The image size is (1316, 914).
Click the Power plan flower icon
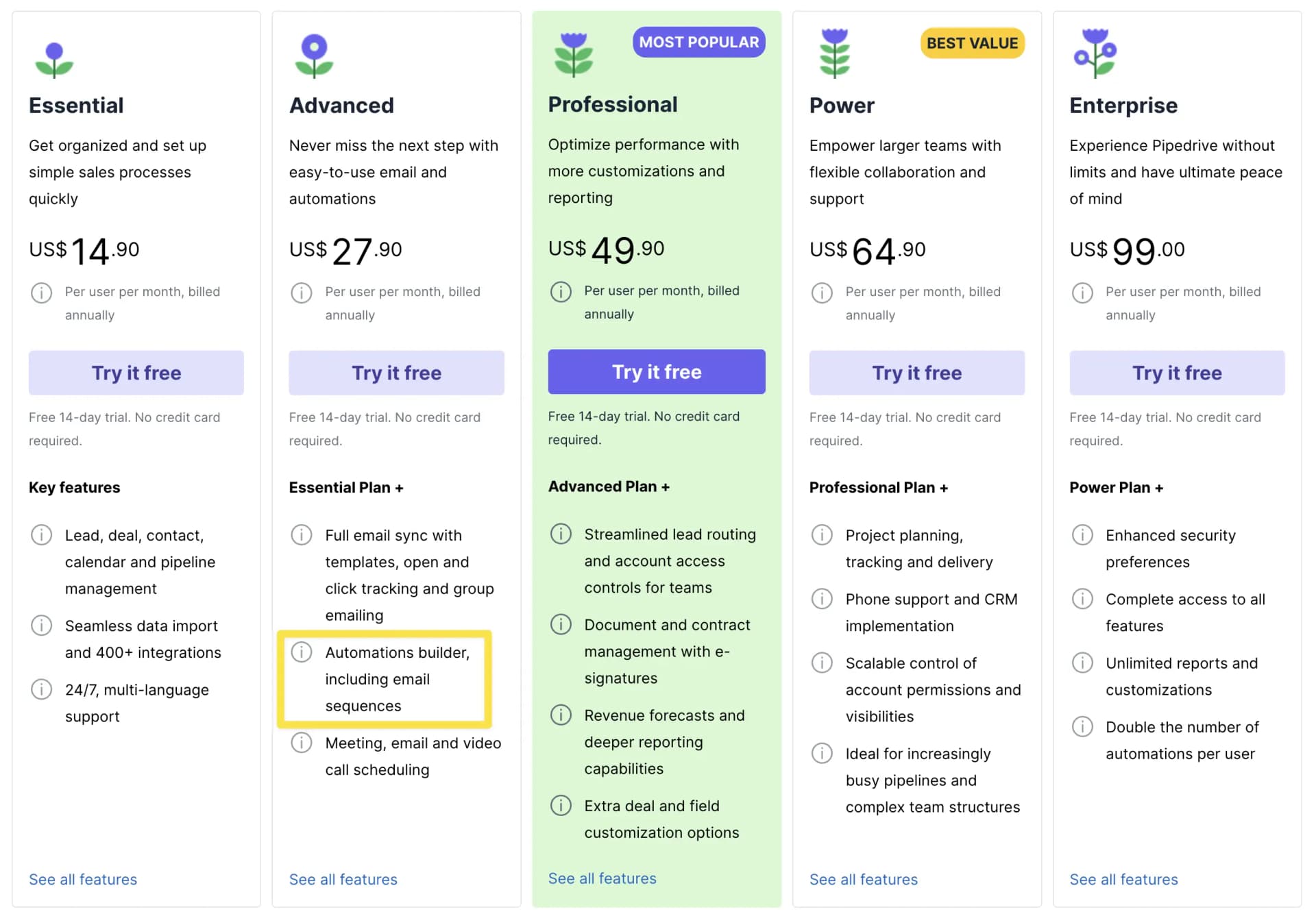pyautogui.click(x=835, y=53)
